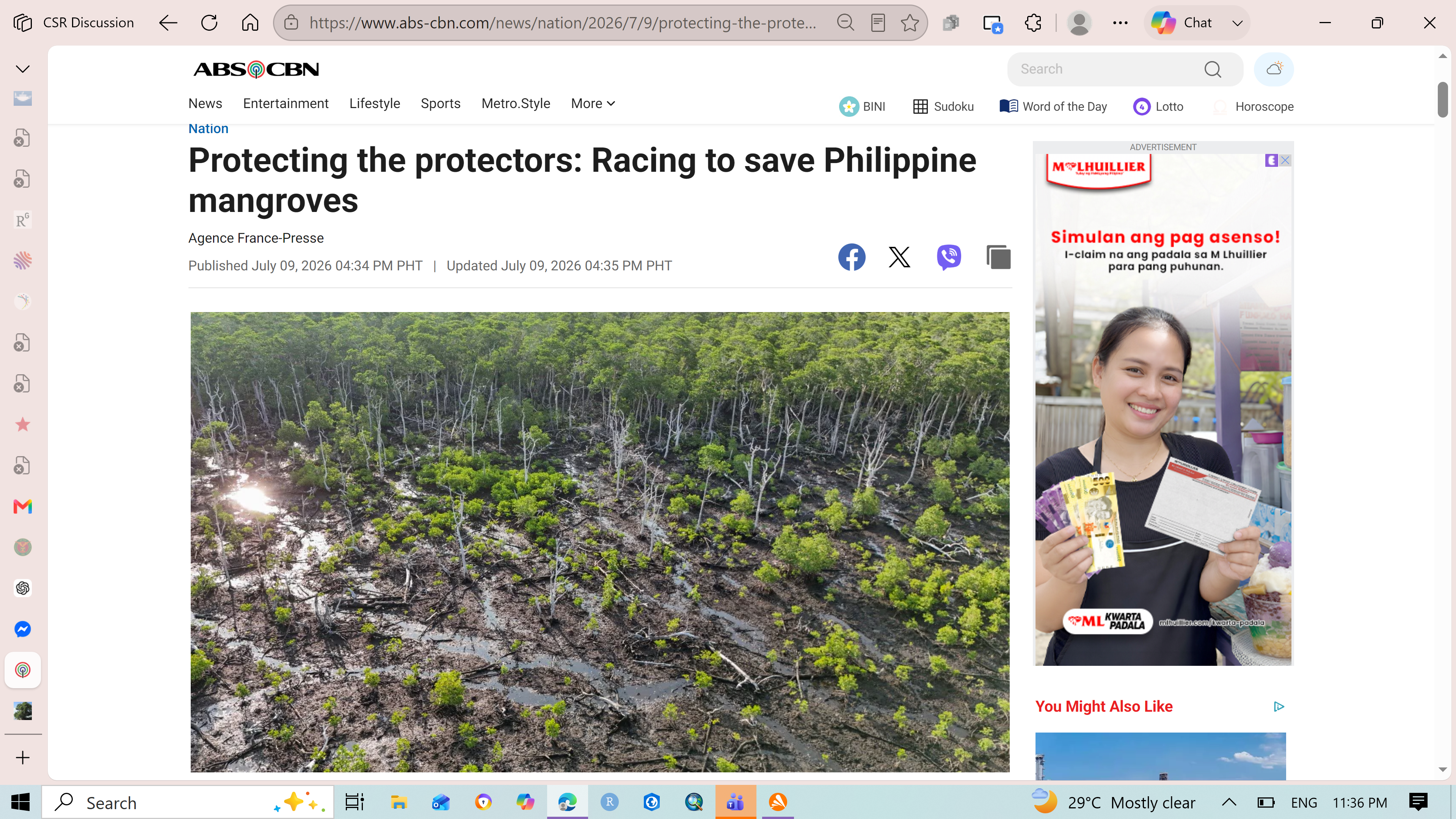1456x819 pixels.
Task: Open Copilot Chat
Action: (x=1182, y=23)
